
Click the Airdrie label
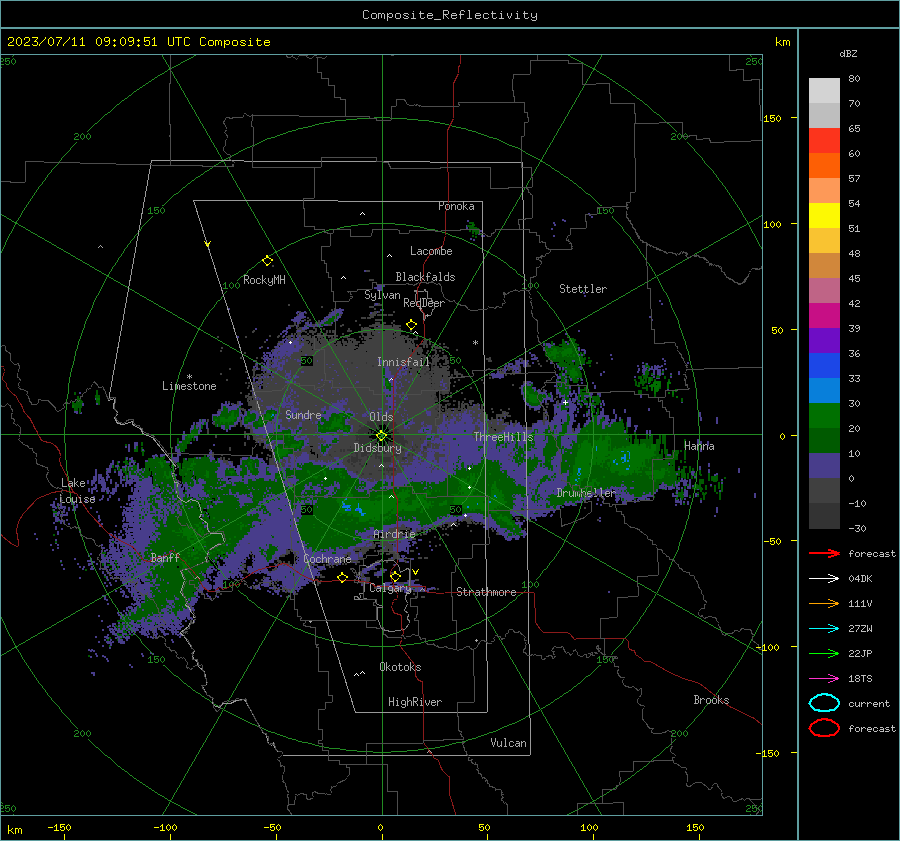point(394,534)
